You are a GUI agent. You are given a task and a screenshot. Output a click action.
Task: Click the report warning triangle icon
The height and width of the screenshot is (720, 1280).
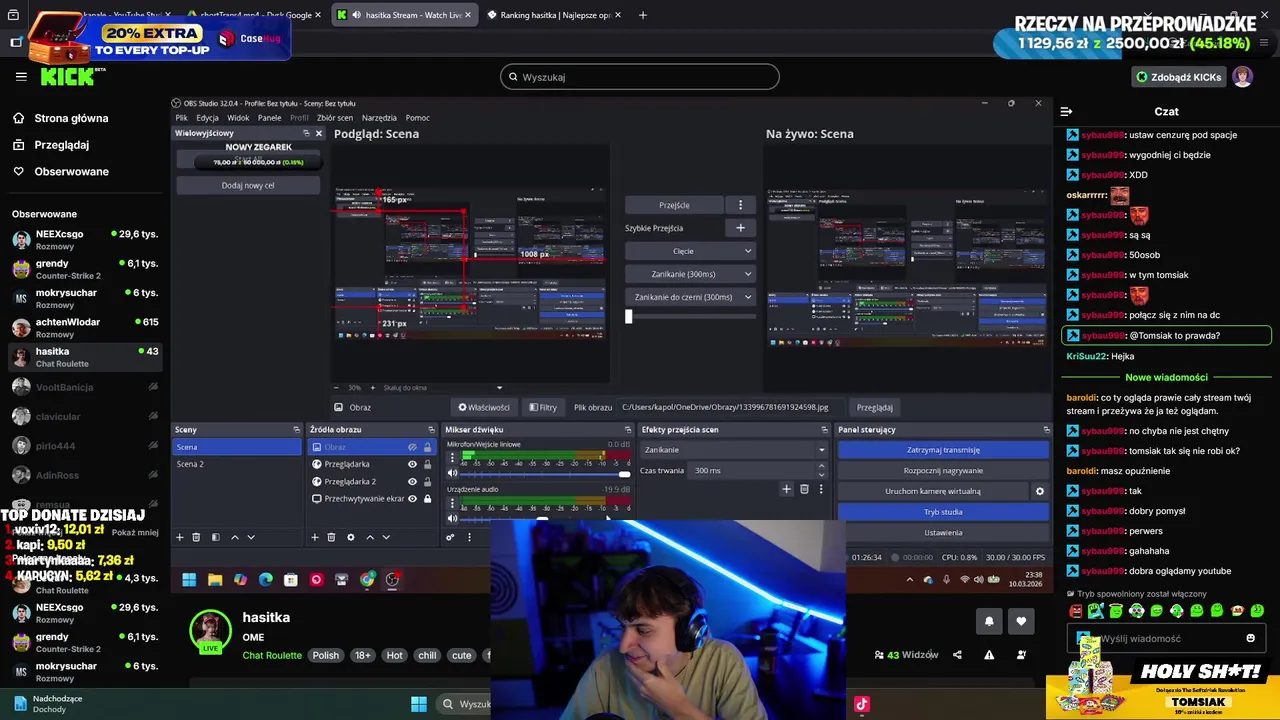click(989, 655)
